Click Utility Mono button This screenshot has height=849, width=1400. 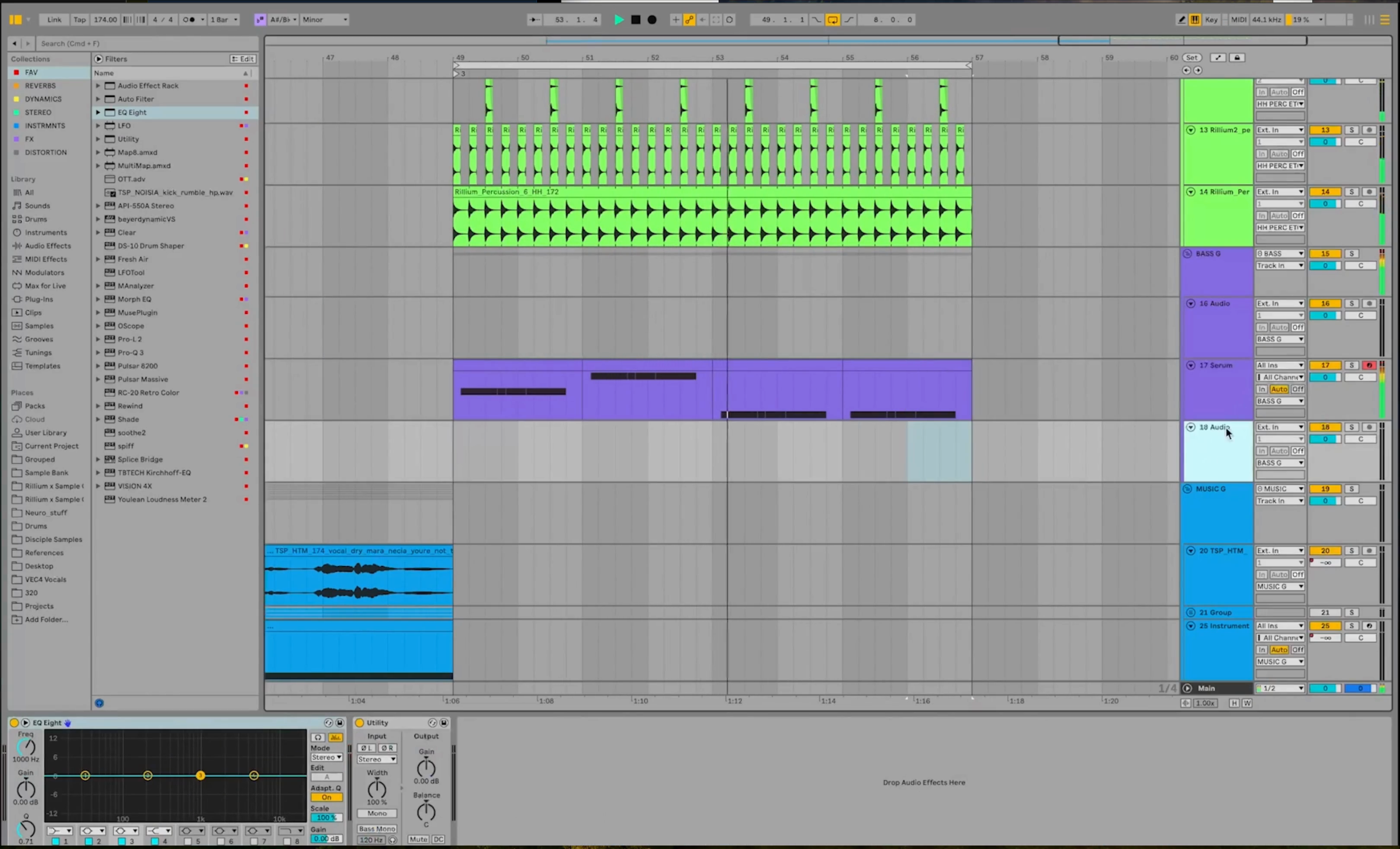(377, 814)
